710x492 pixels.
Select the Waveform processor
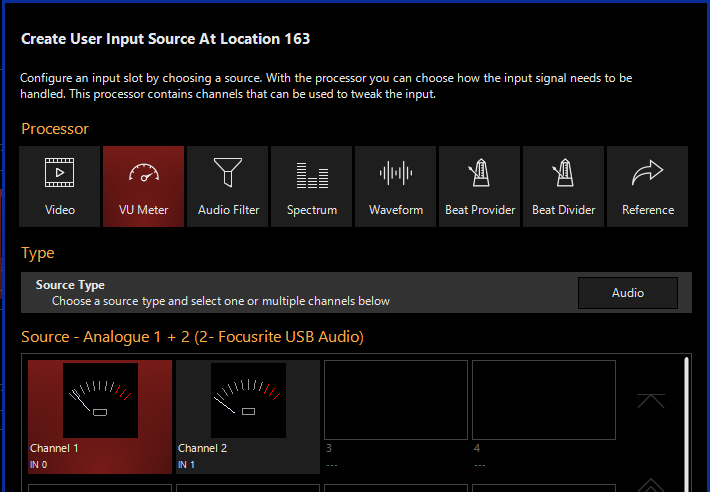point(396,186)
